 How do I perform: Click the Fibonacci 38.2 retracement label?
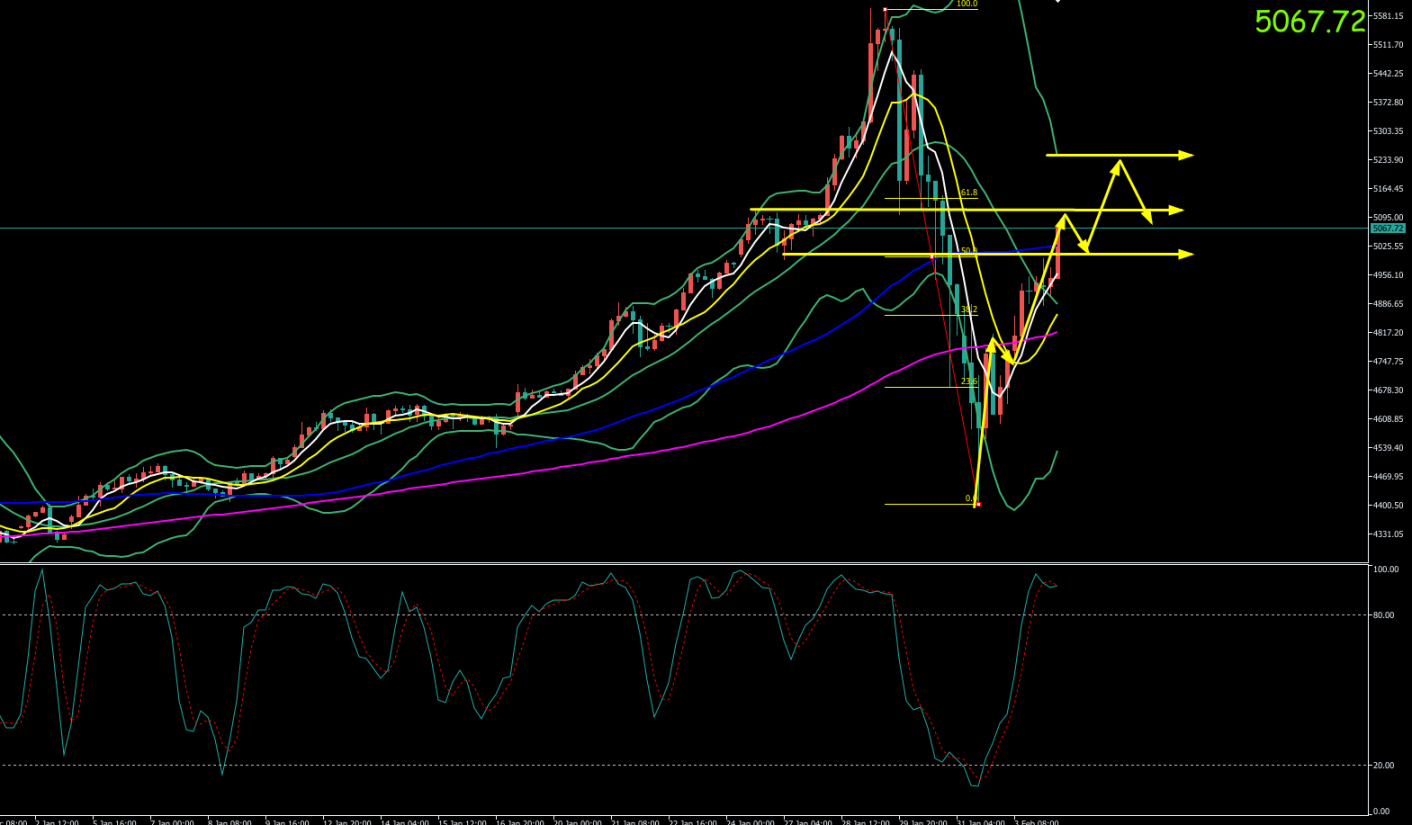[968, 310]
